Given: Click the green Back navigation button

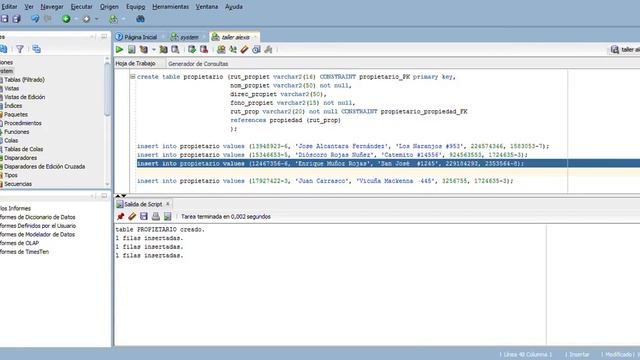Looking at the screenshot, I should pos(66,19).
